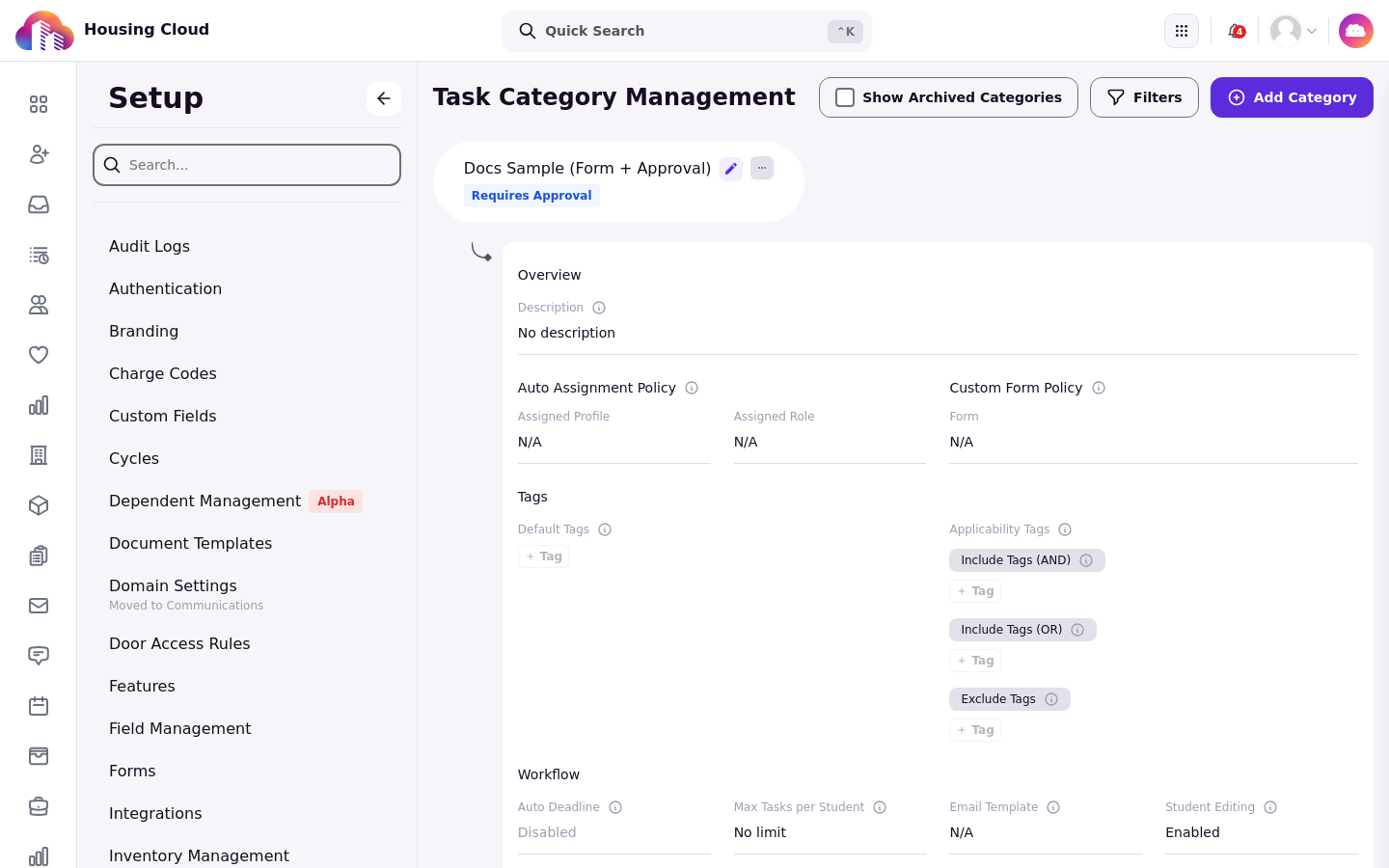Collapse the Setup panel with back arrow

pyautogui.click(x=384, y=98)
